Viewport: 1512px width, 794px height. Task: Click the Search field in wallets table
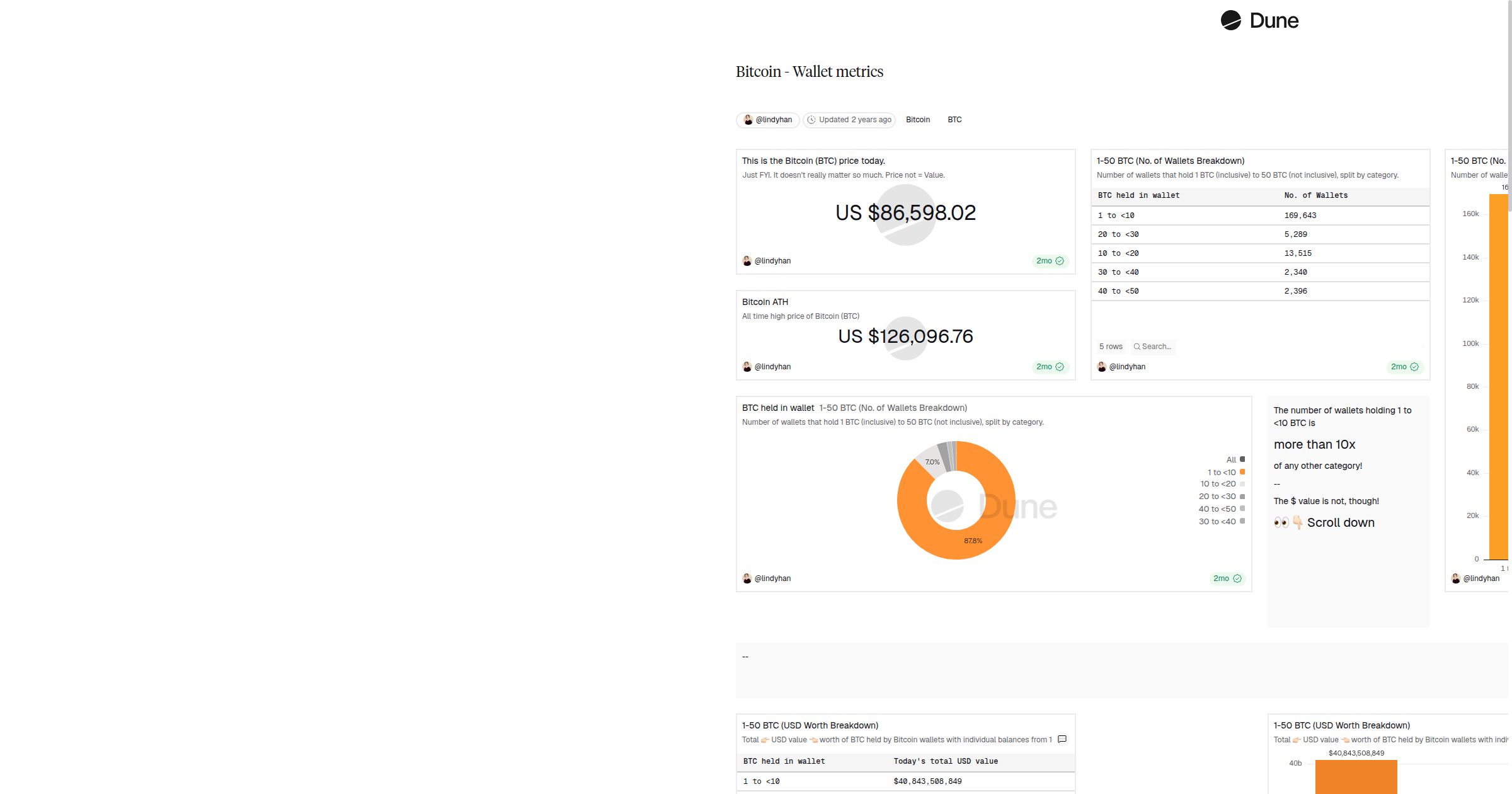[1157, 347]
